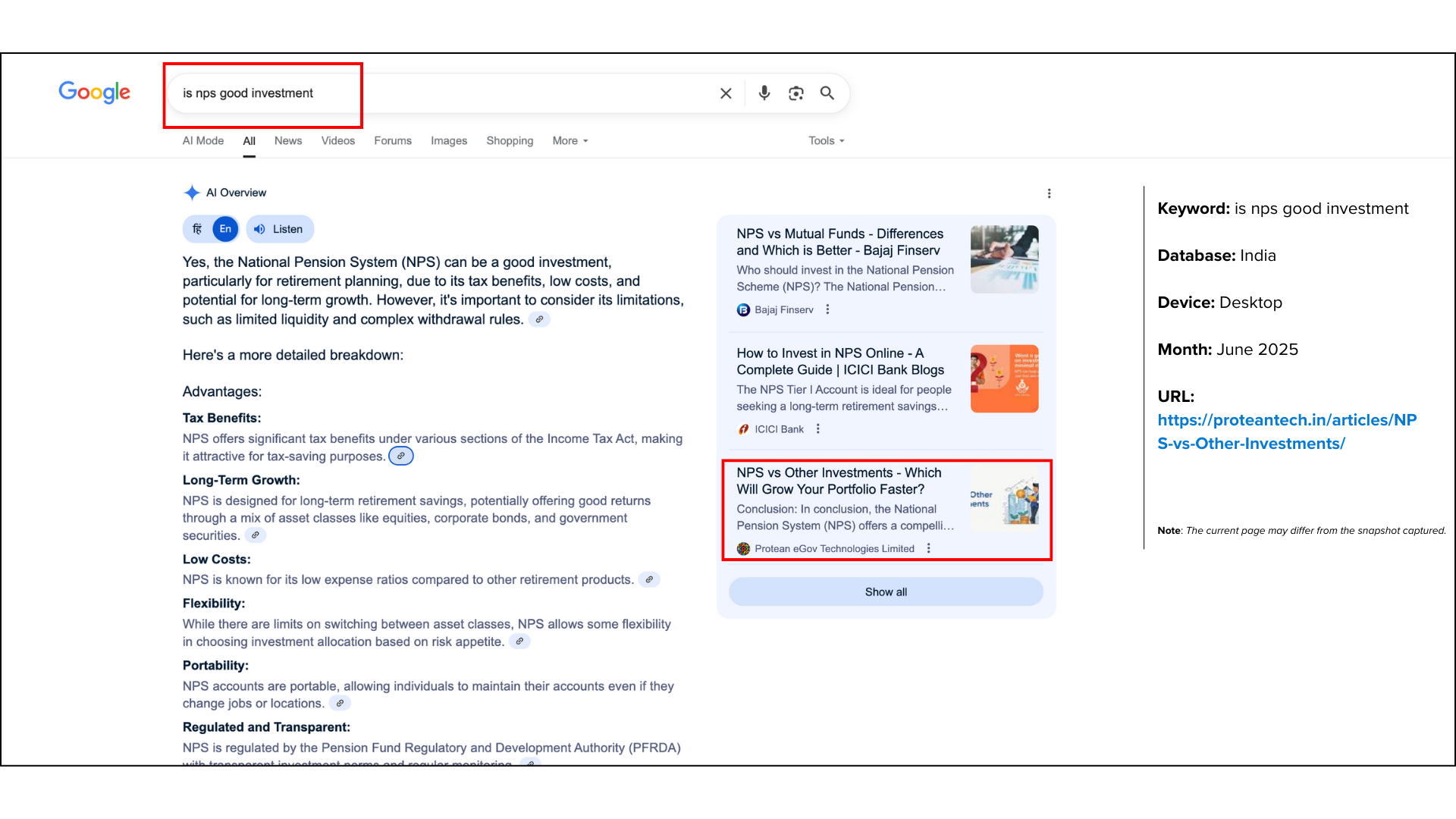
Task: Click the ICICI Bank favicon
Action: tap(743, 429)
